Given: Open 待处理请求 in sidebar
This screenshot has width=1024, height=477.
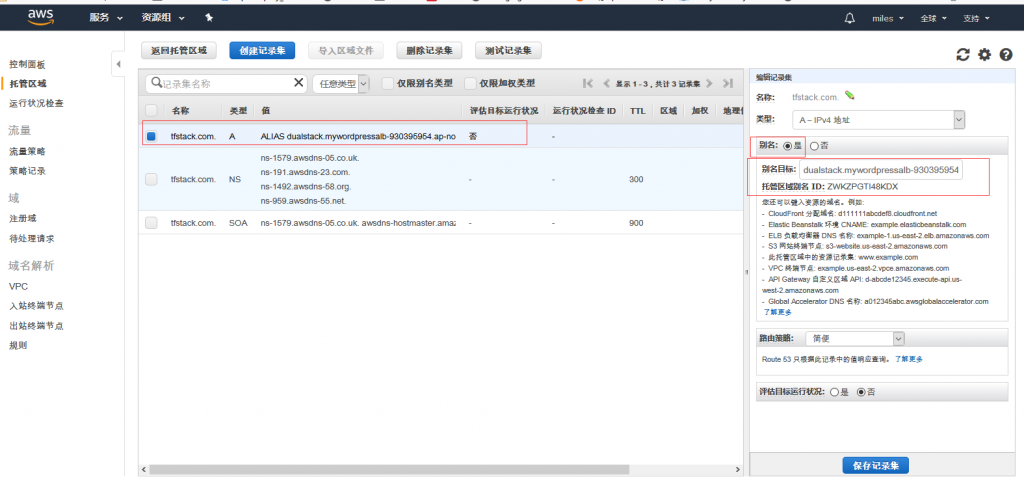Looking at the screenshot, I should pos(31,238).
